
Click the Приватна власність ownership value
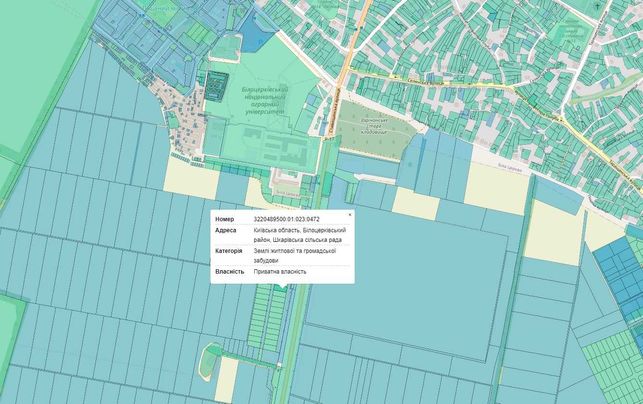(x=280, y=272)
